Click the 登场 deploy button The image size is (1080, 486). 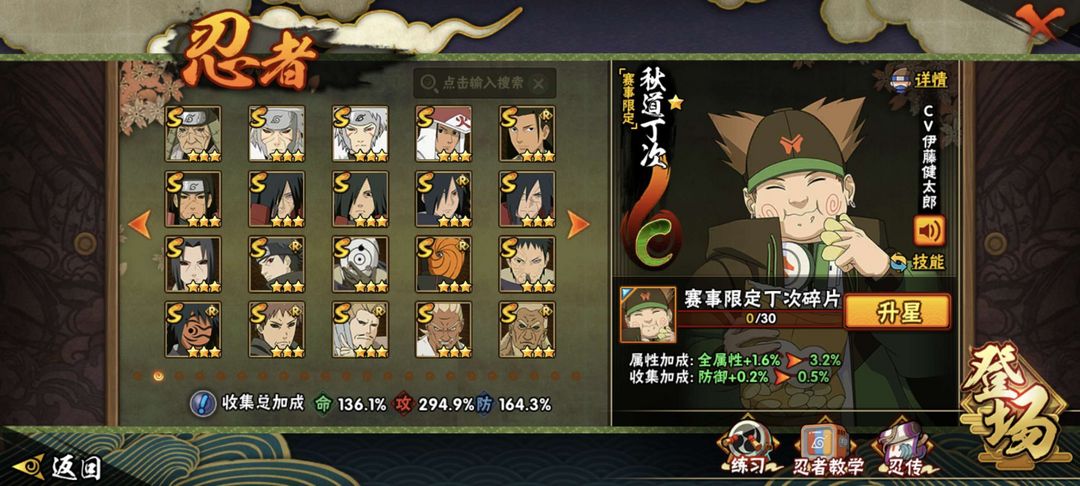click(1015, 408)
